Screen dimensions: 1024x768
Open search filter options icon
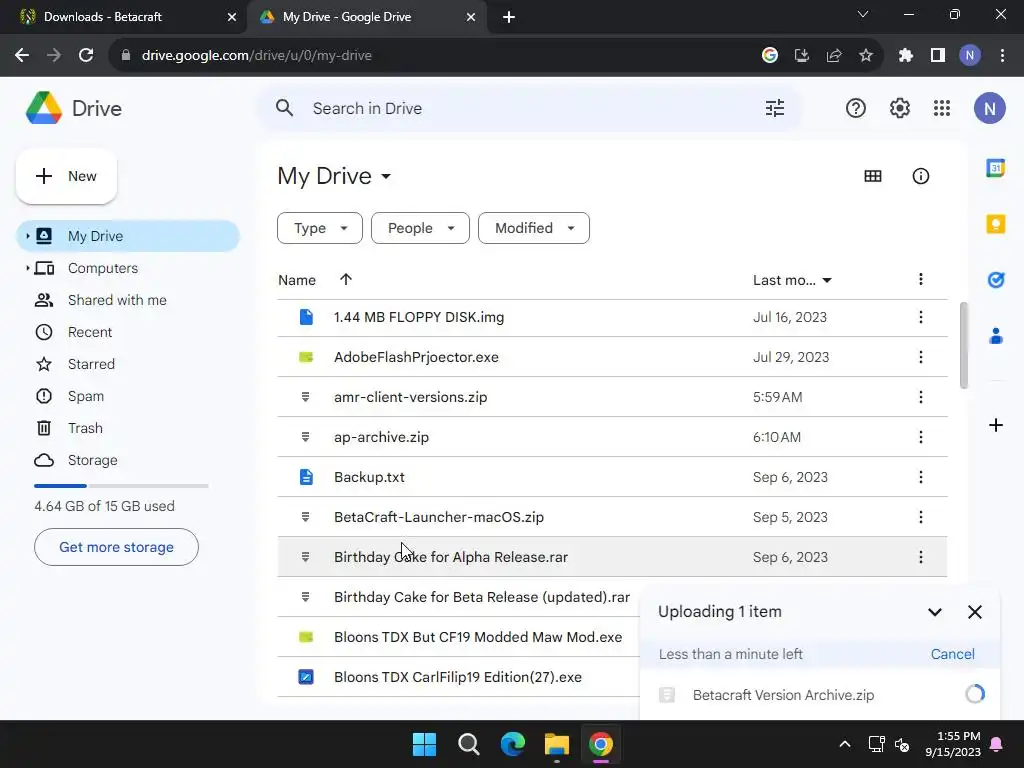pos(775,108)
